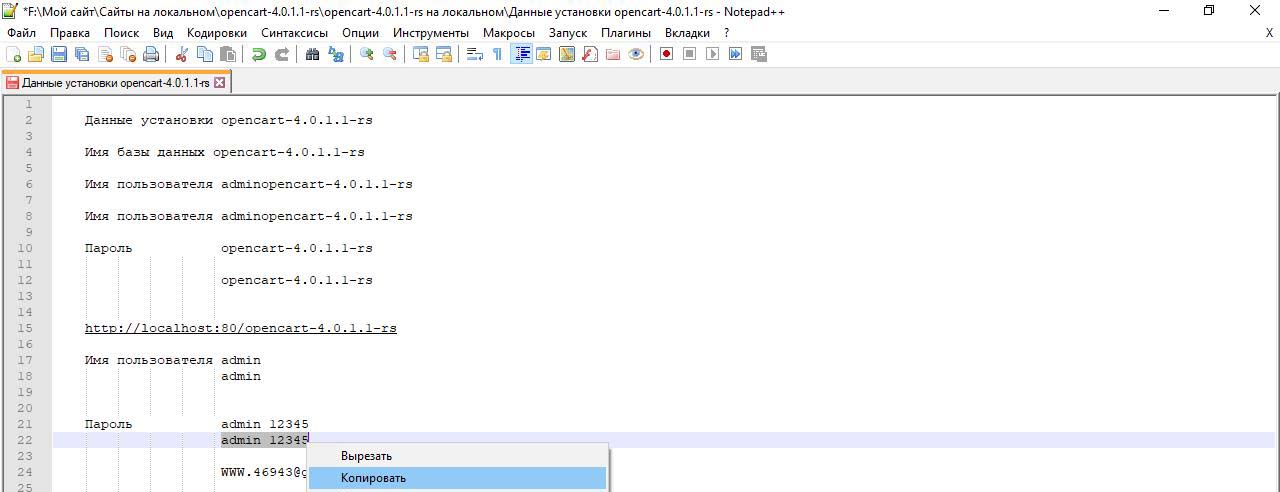
Task: Click the Save file floppy icon
Action: [59, 54]
